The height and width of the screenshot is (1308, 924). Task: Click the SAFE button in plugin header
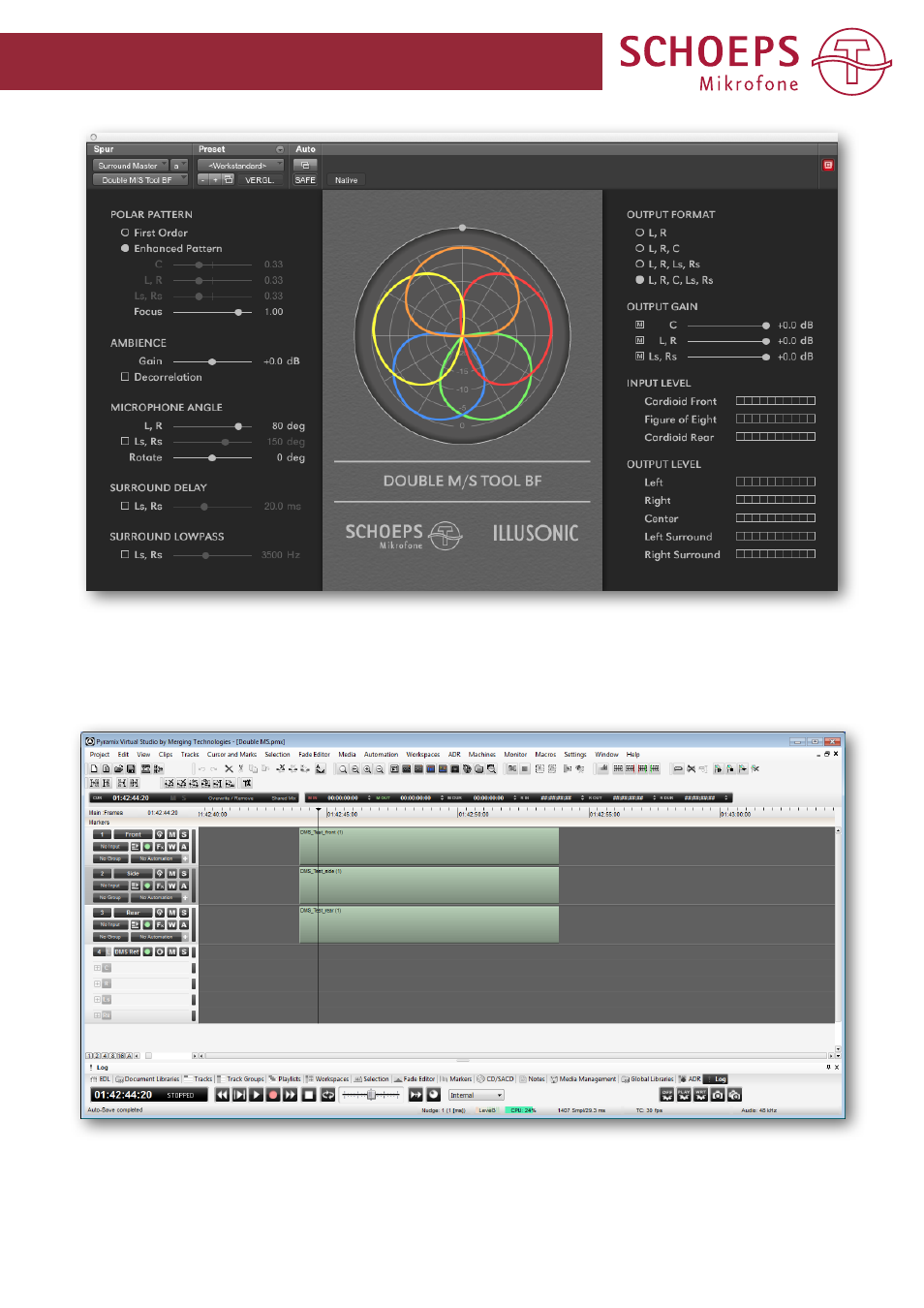[305, 179]
